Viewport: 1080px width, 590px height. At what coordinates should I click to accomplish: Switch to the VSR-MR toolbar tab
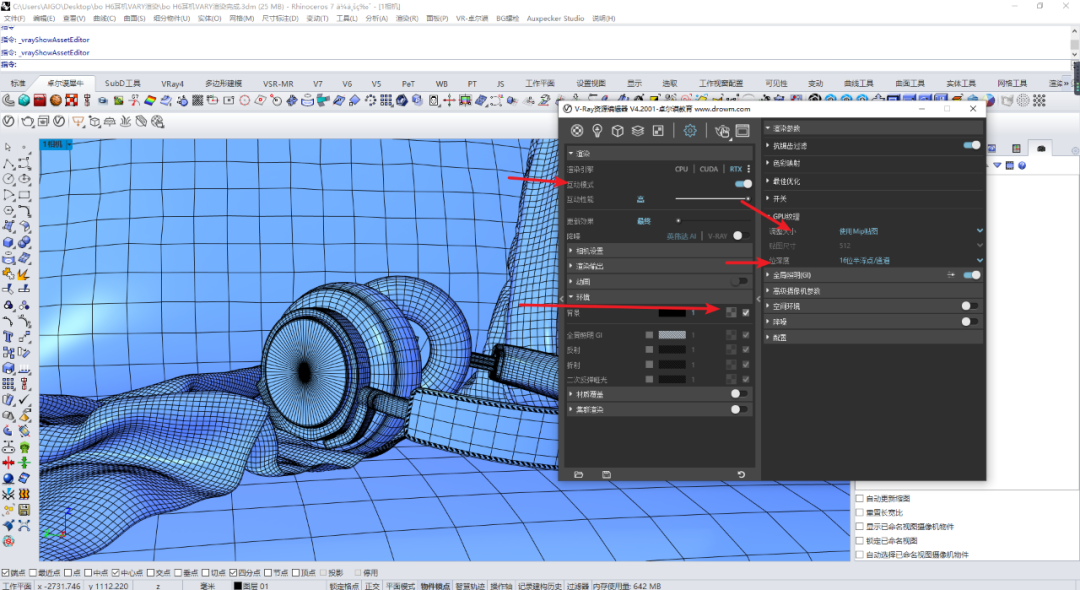point(278,83)
